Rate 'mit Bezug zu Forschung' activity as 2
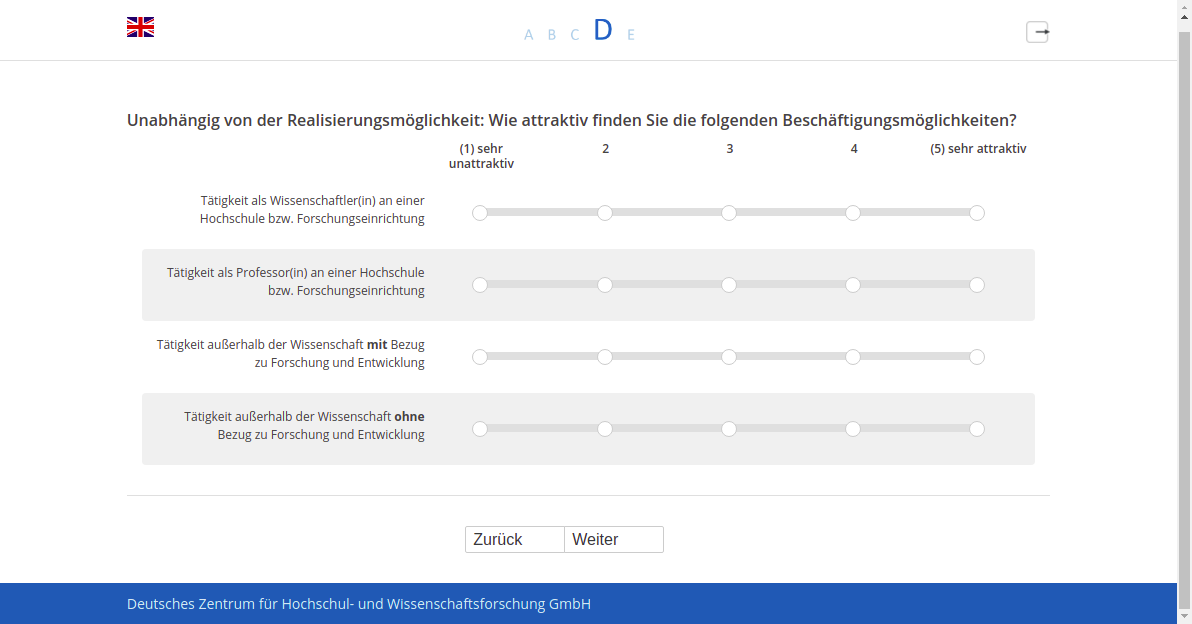The width and height of the screenshot is (1192, 624). click(x=604, y=357)
